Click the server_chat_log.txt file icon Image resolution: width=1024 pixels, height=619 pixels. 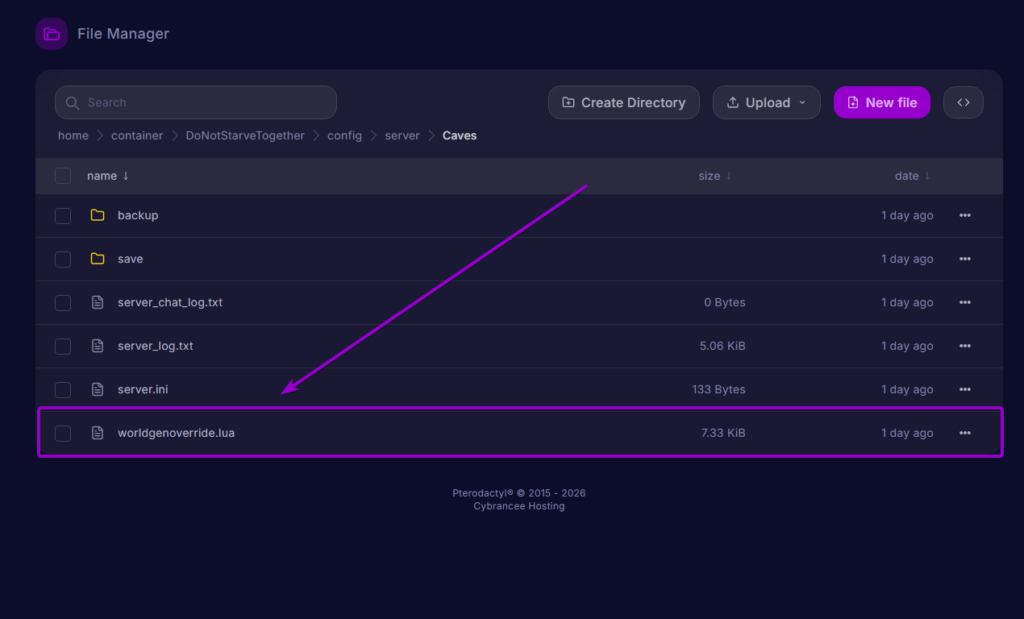(x=97, y=302)
